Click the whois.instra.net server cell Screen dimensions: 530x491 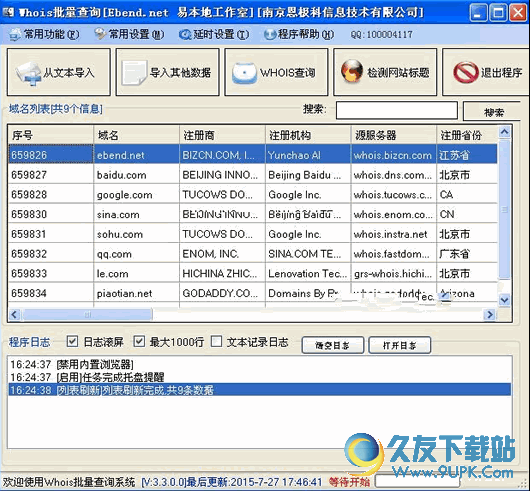[x=394, y=234]
